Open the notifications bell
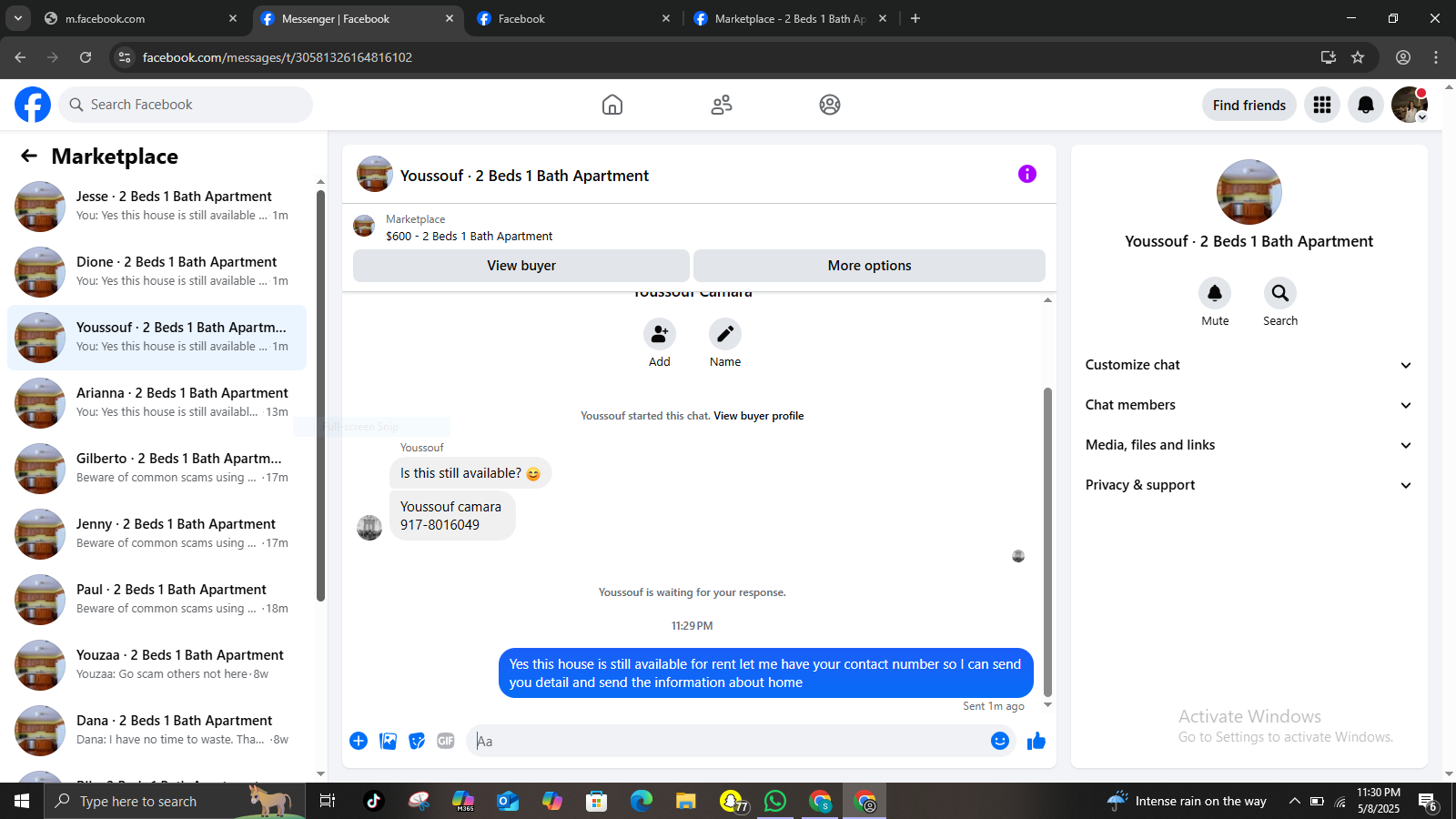1456x819 pixels. point(1366,105)
